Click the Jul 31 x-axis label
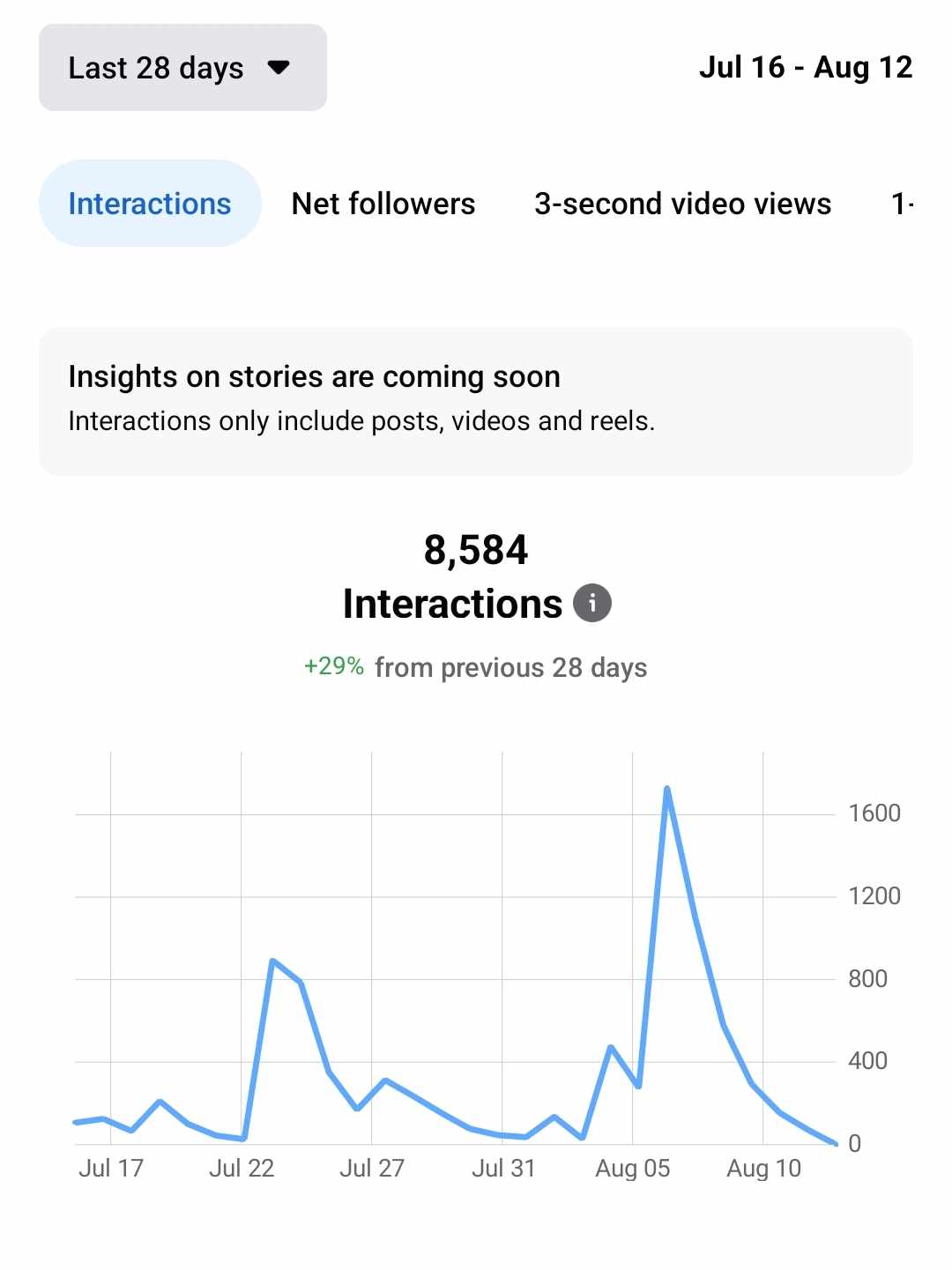 click(x=502, y=1169)
